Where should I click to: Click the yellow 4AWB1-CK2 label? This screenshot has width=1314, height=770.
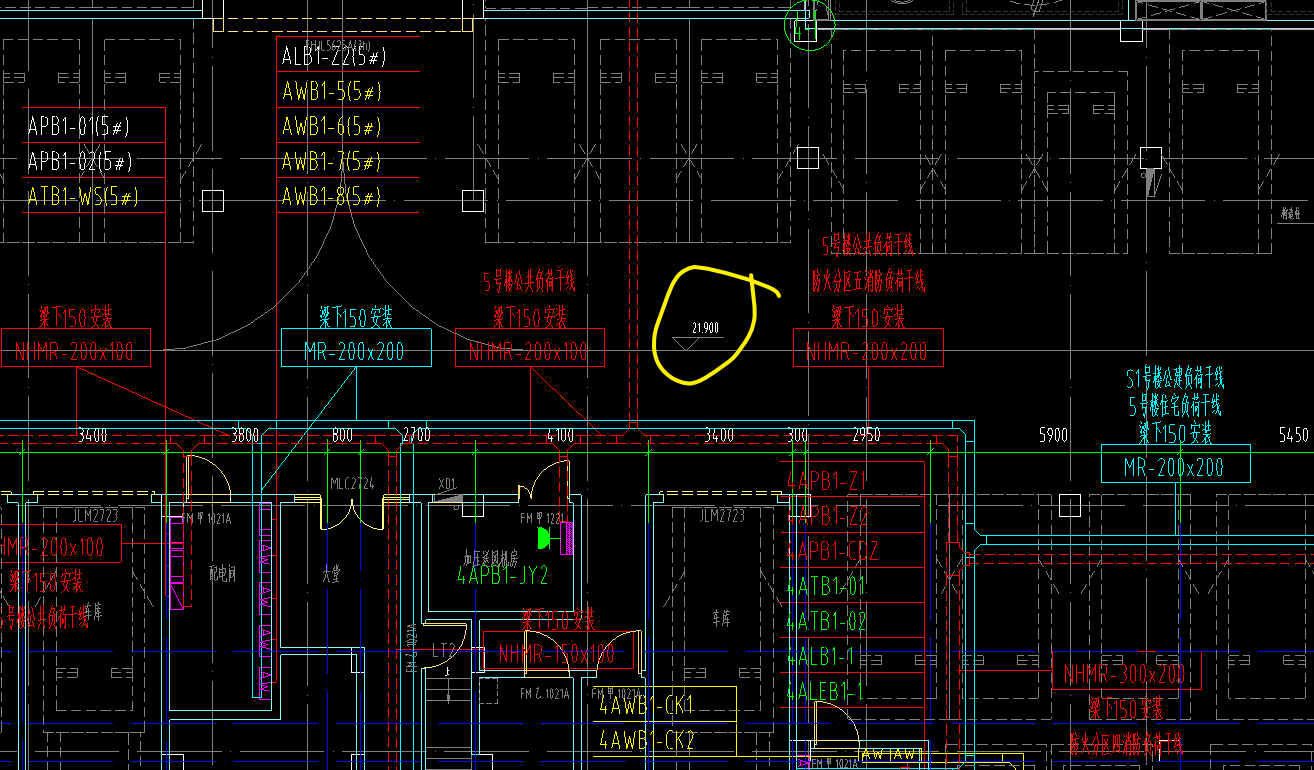(646, 740)
